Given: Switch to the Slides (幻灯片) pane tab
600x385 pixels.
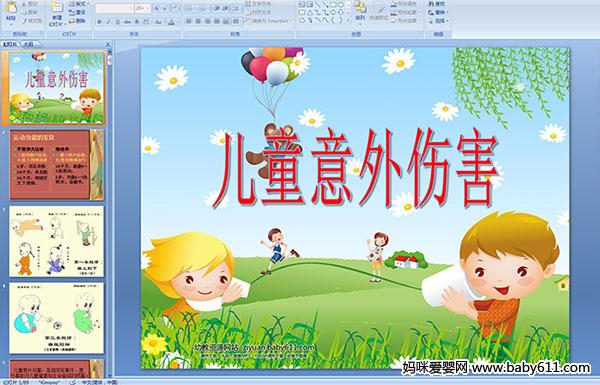Looking at the screenshot, I should (10, 44).
